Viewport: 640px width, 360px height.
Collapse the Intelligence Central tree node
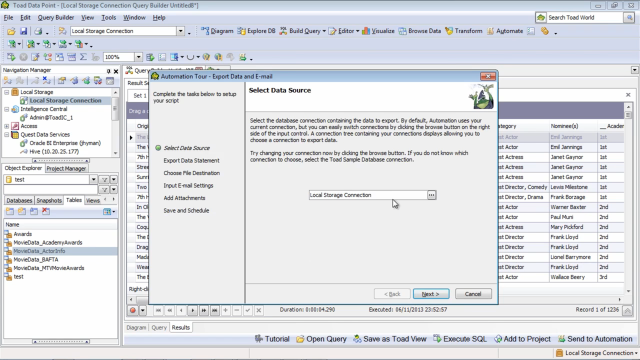coord(7,109)
